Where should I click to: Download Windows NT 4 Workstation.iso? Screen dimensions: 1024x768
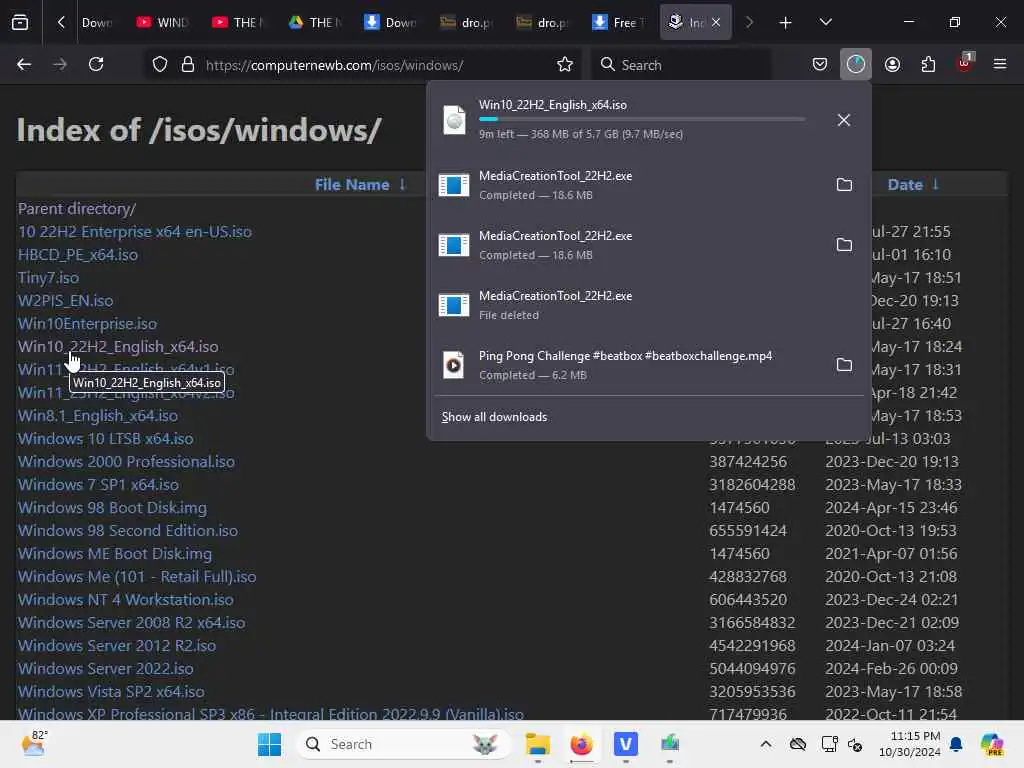pos(125,599)
